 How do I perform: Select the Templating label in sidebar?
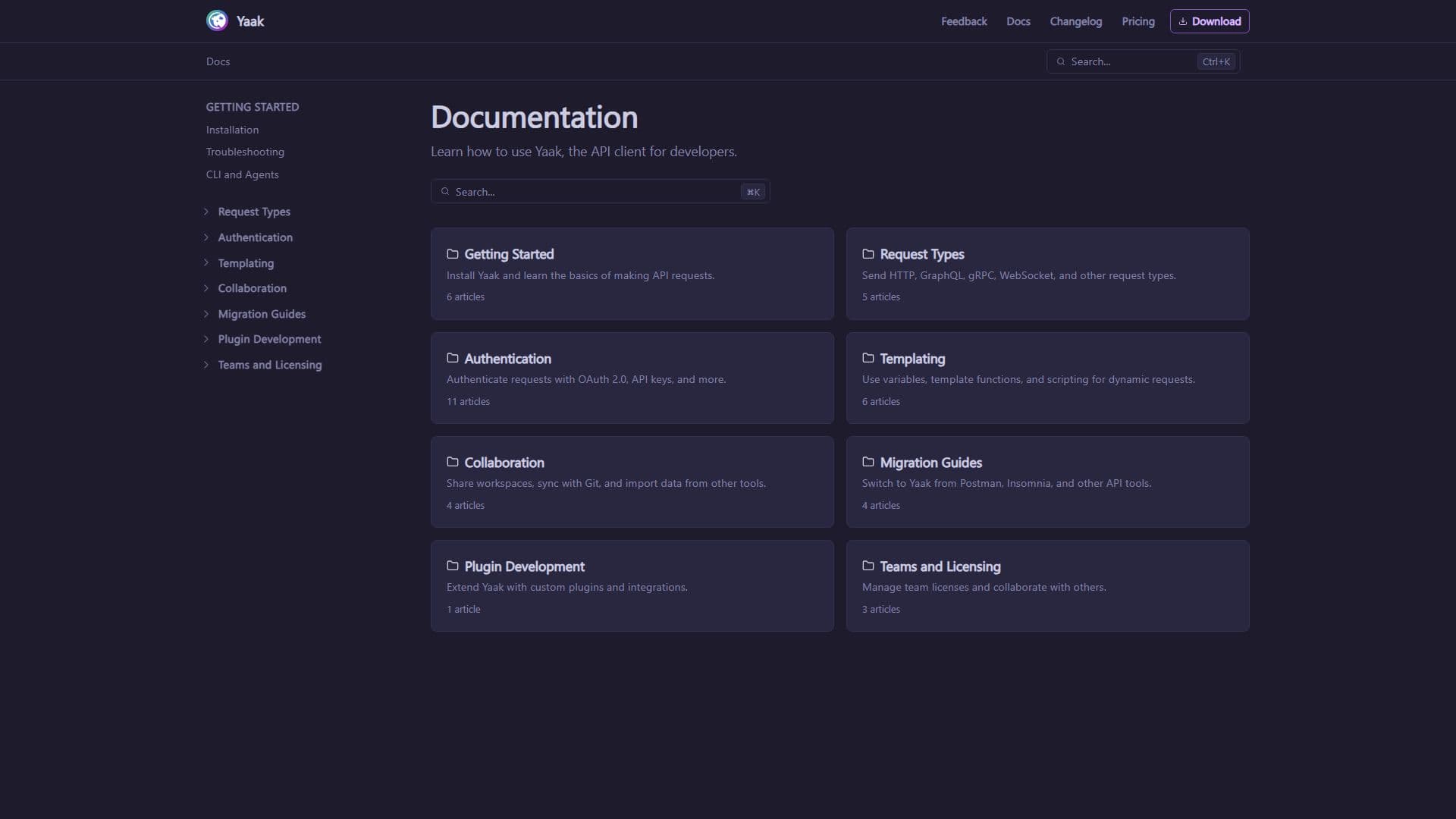246,263
